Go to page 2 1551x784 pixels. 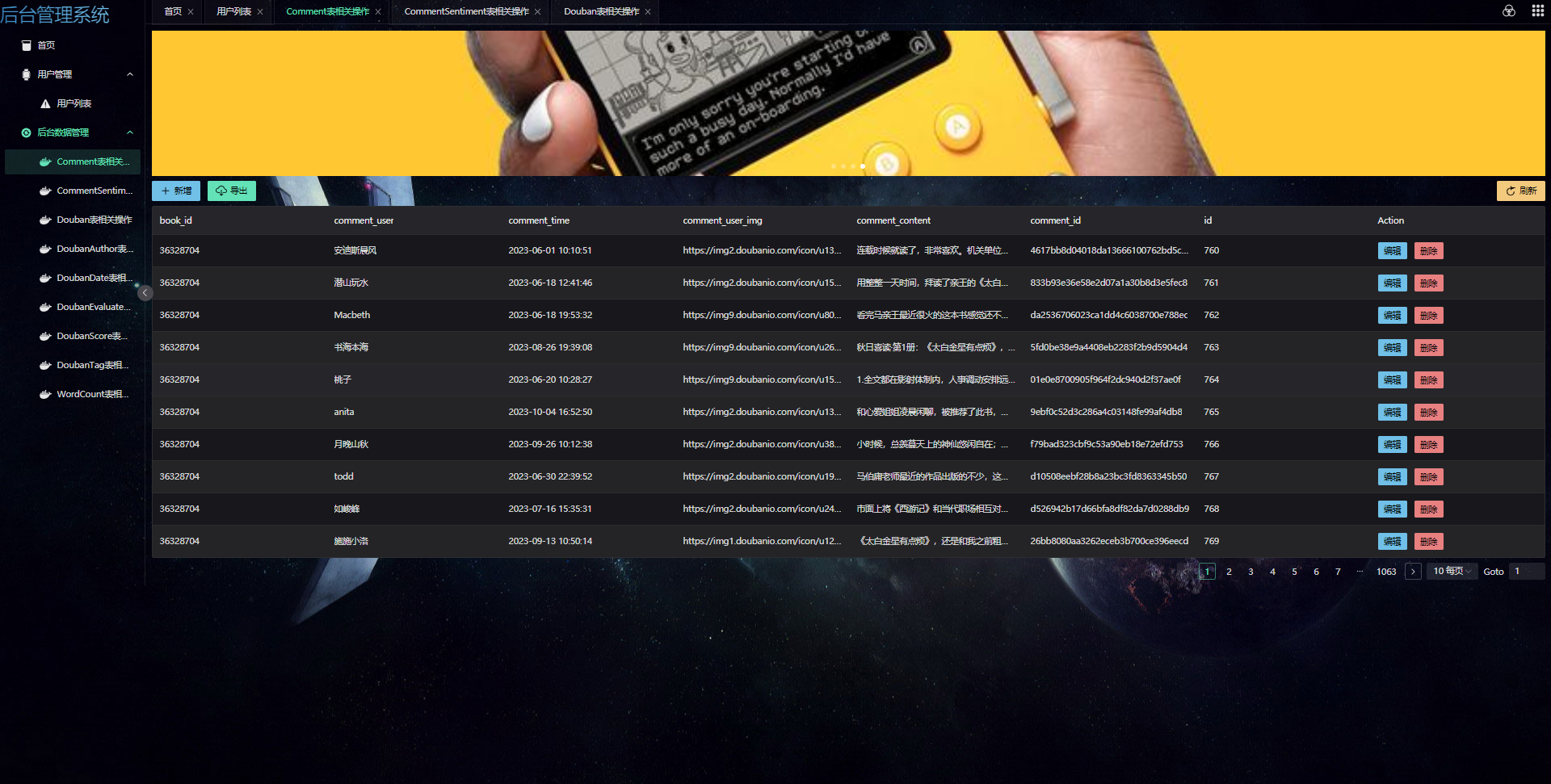[1229, 572]
